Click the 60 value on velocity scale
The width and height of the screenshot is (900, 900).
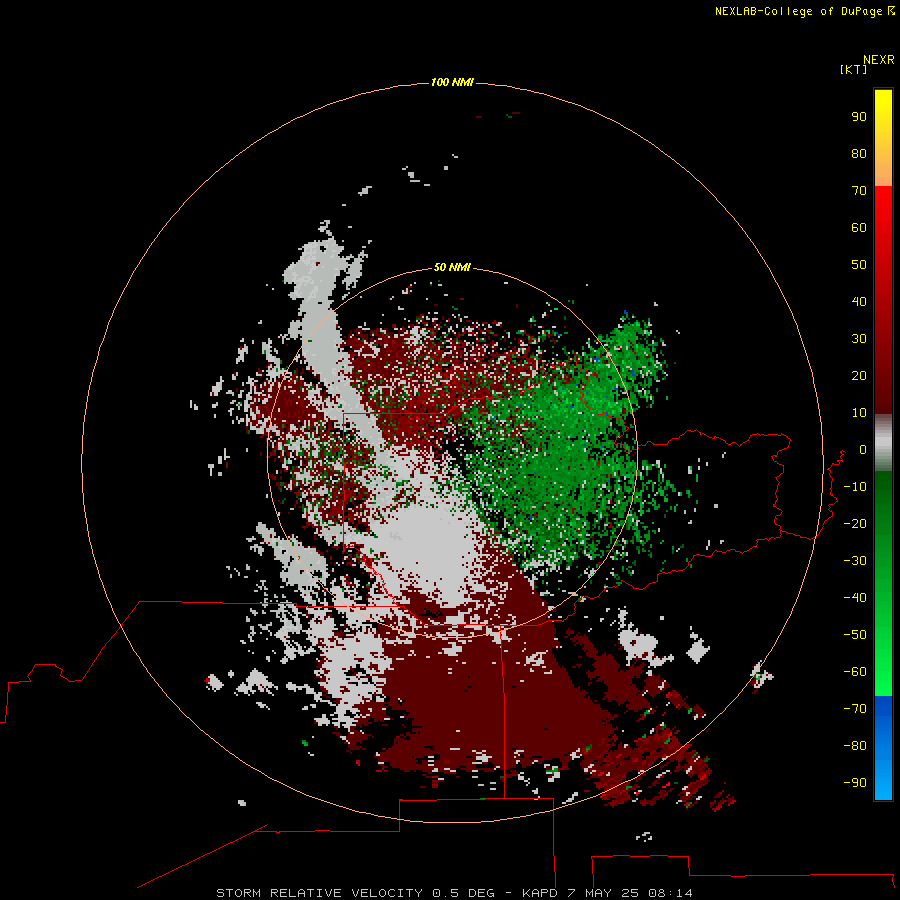tap(859, 228)
